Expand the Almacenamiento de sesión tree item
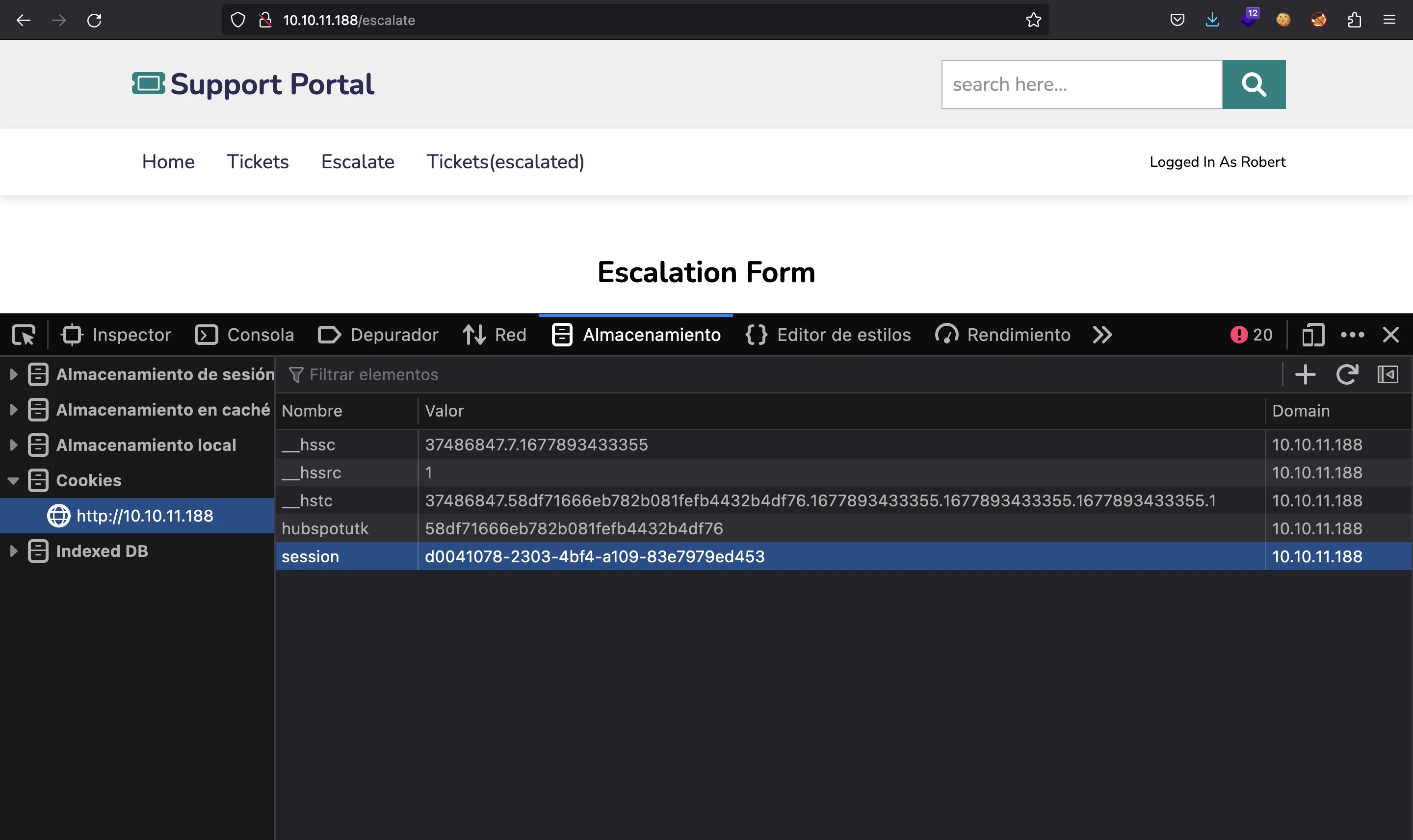The width and height of the screenshot is (1413, 840). [14, 374]
